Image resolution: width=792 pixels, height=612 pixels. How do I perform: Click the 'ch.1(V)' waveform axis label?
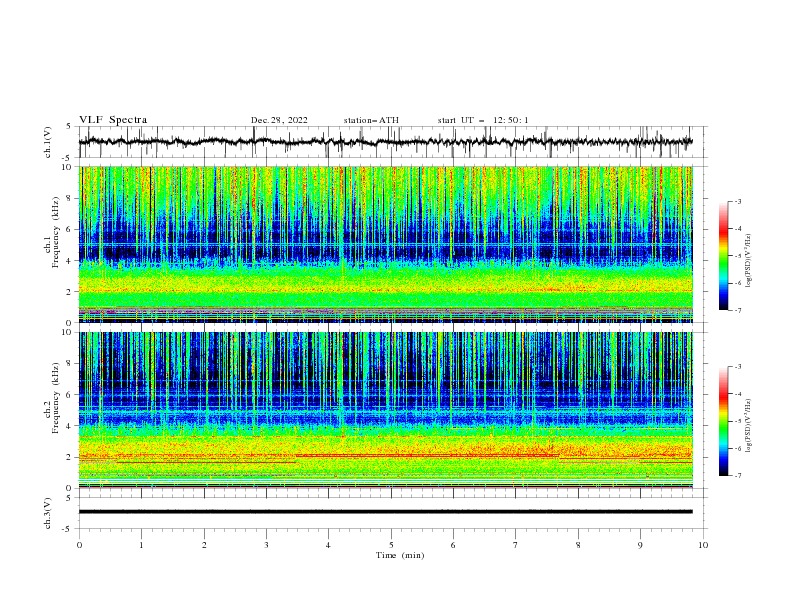tap(48, 142)
